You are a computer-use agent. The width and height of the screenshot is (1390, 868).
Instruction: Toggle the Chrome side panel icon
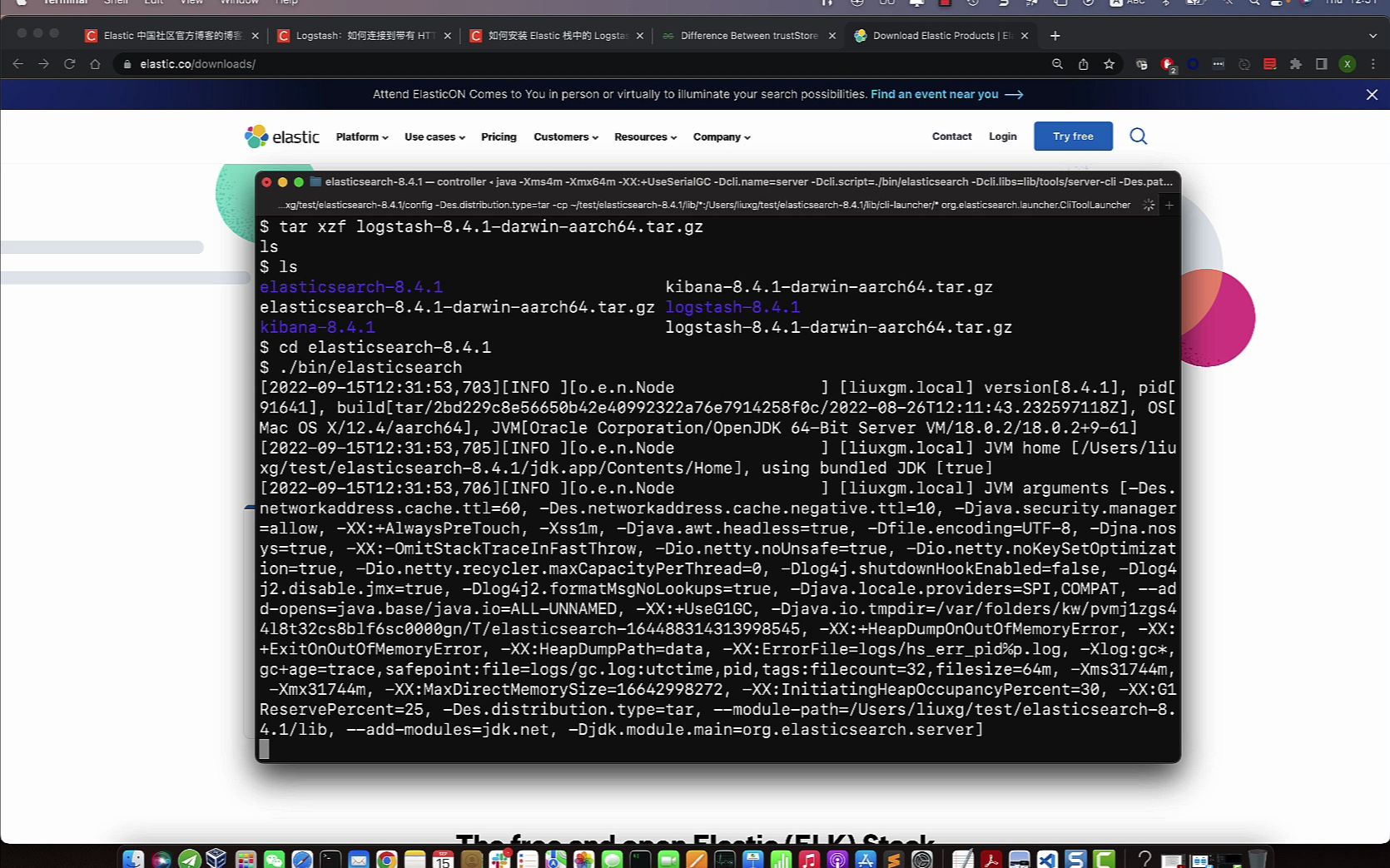(x=1321, y=64)
